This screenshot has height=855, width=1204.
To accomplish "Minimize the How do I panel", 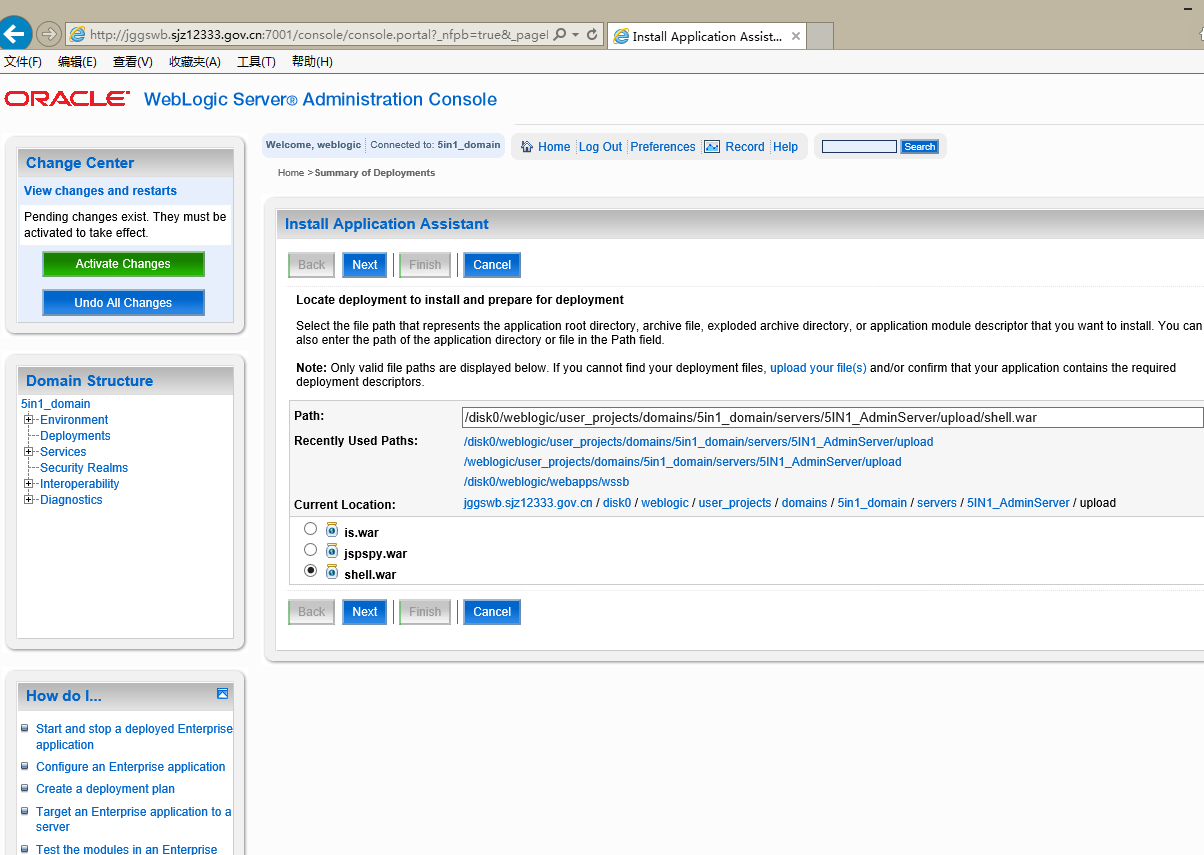I will click(x=223, y=694).
